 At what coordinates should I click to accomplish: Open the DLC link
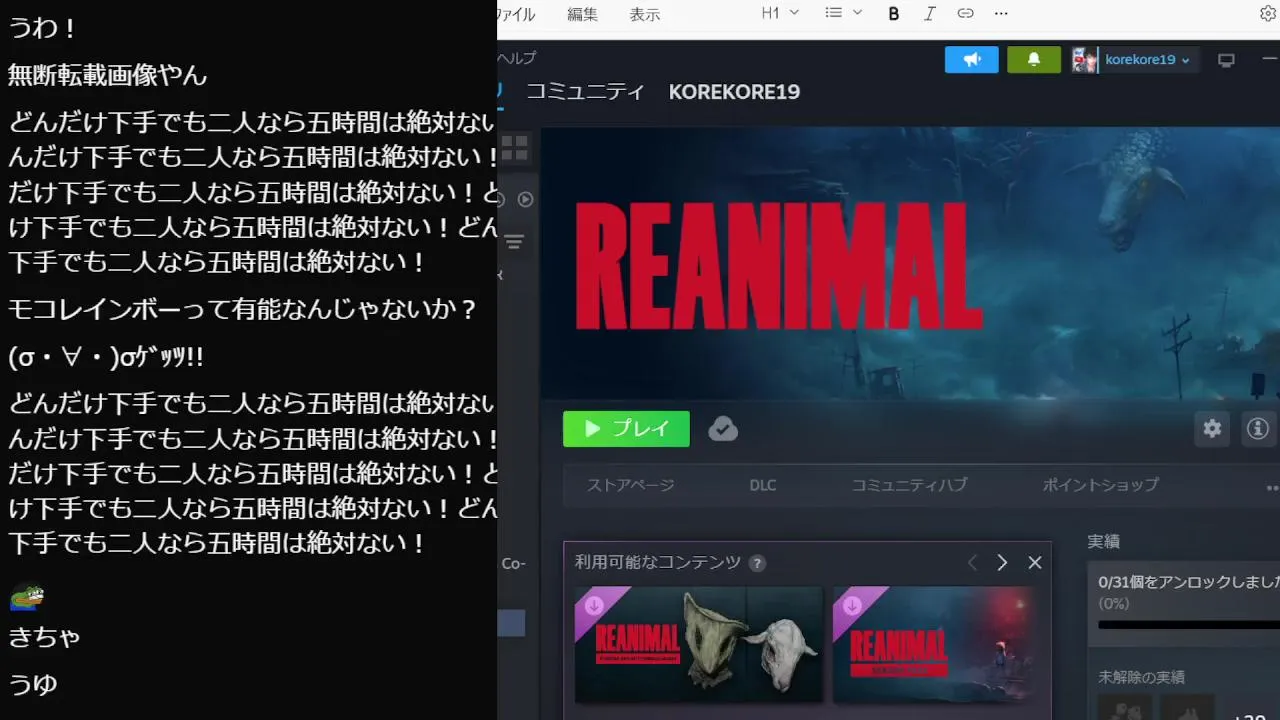[x=763, y=485]
